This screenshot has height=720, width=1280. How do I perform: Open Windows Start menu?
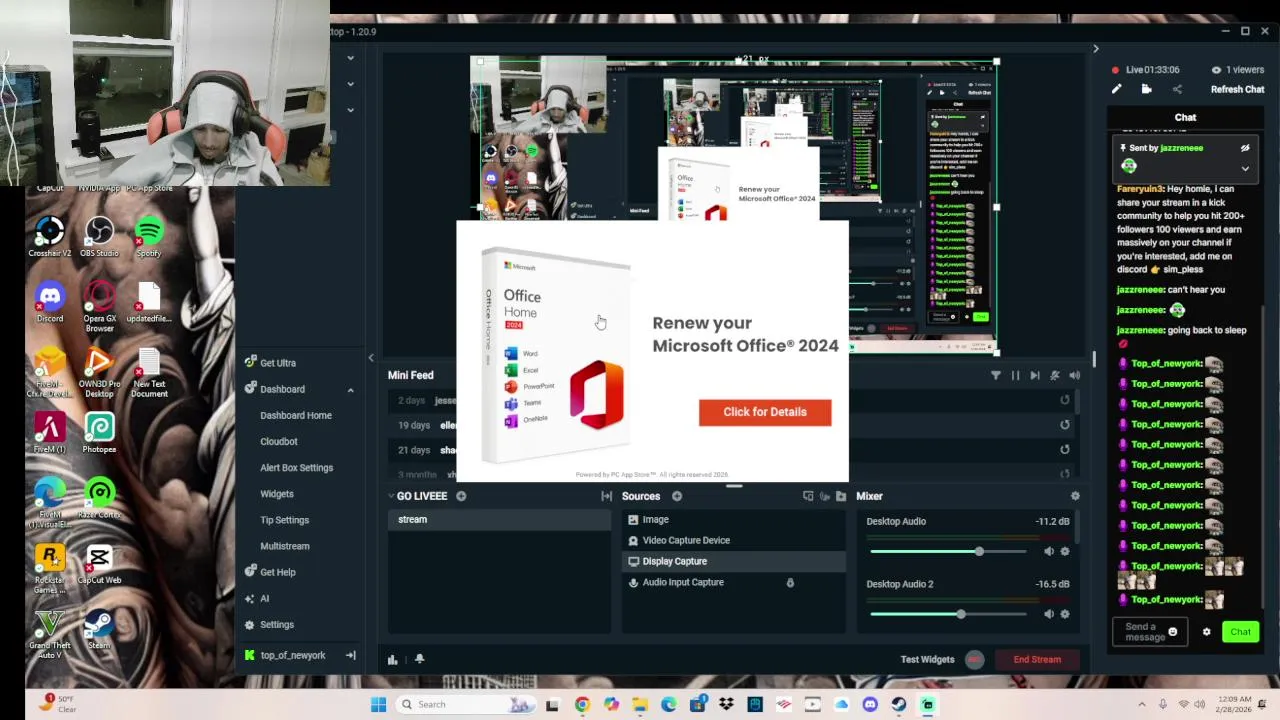(x=378, y=704)
